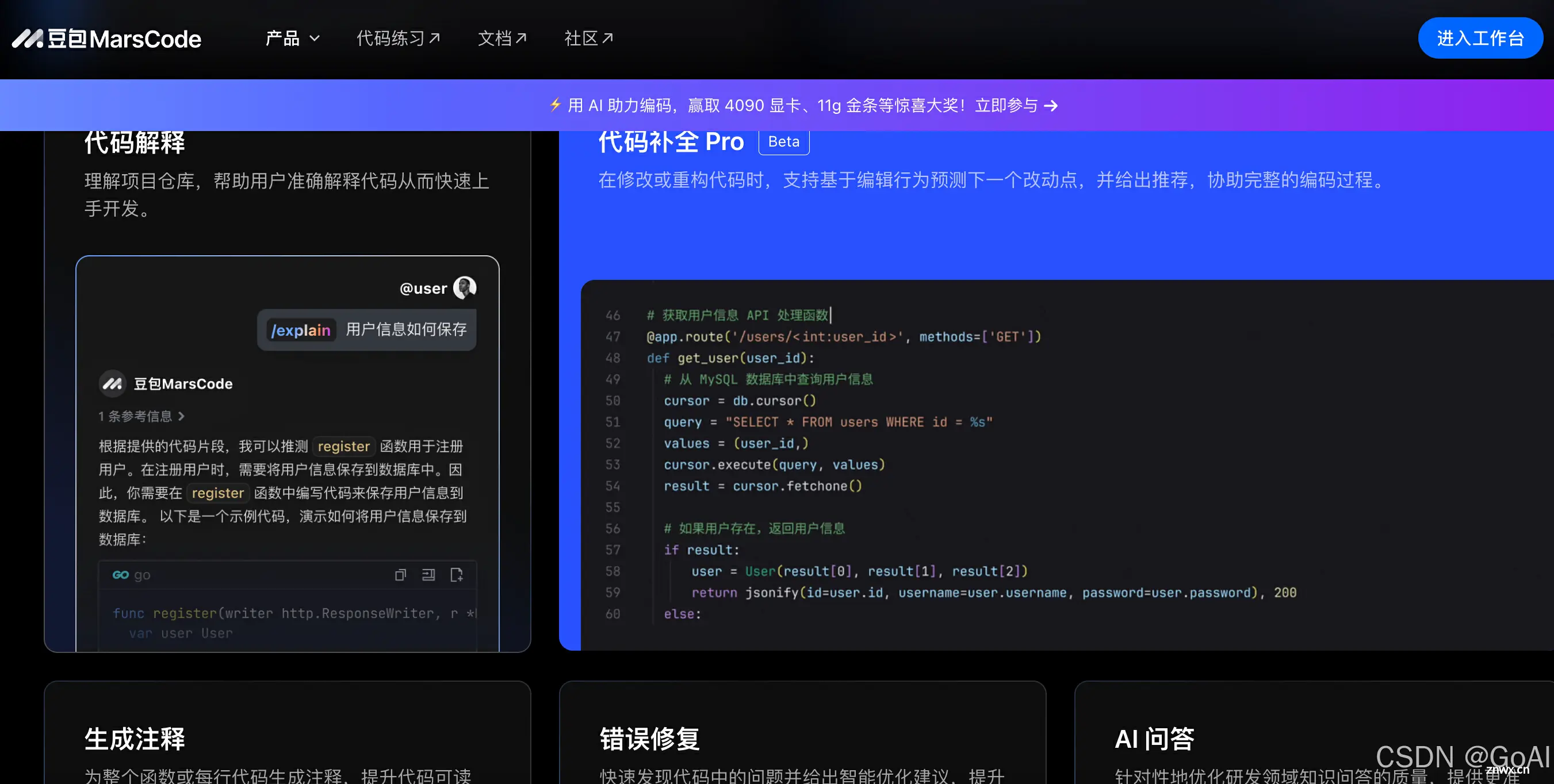
Task: Click the AI 问答 card heading
Action: click(1154, 739)
